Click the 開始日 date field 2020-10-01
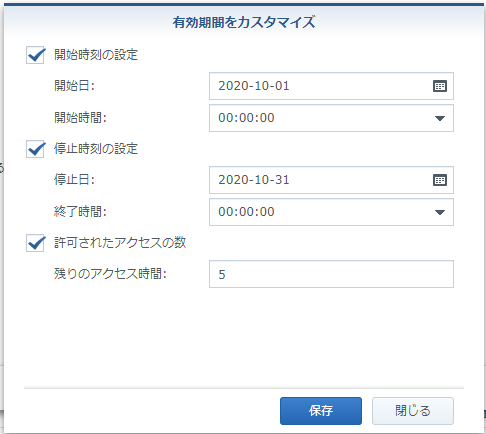 [x=331, y=86]
